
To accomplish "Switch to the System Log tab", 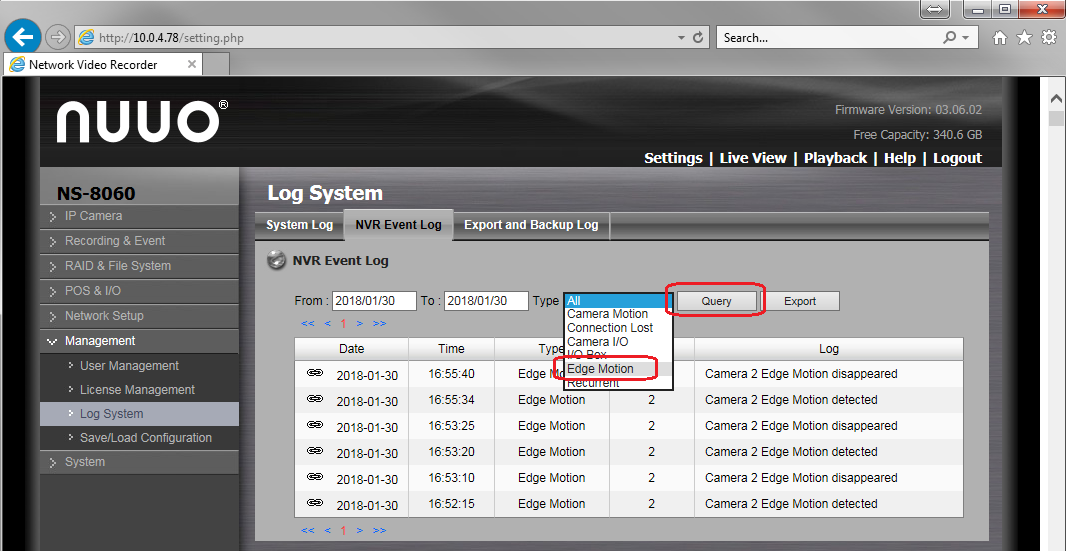I will click(x=299, y=225).
